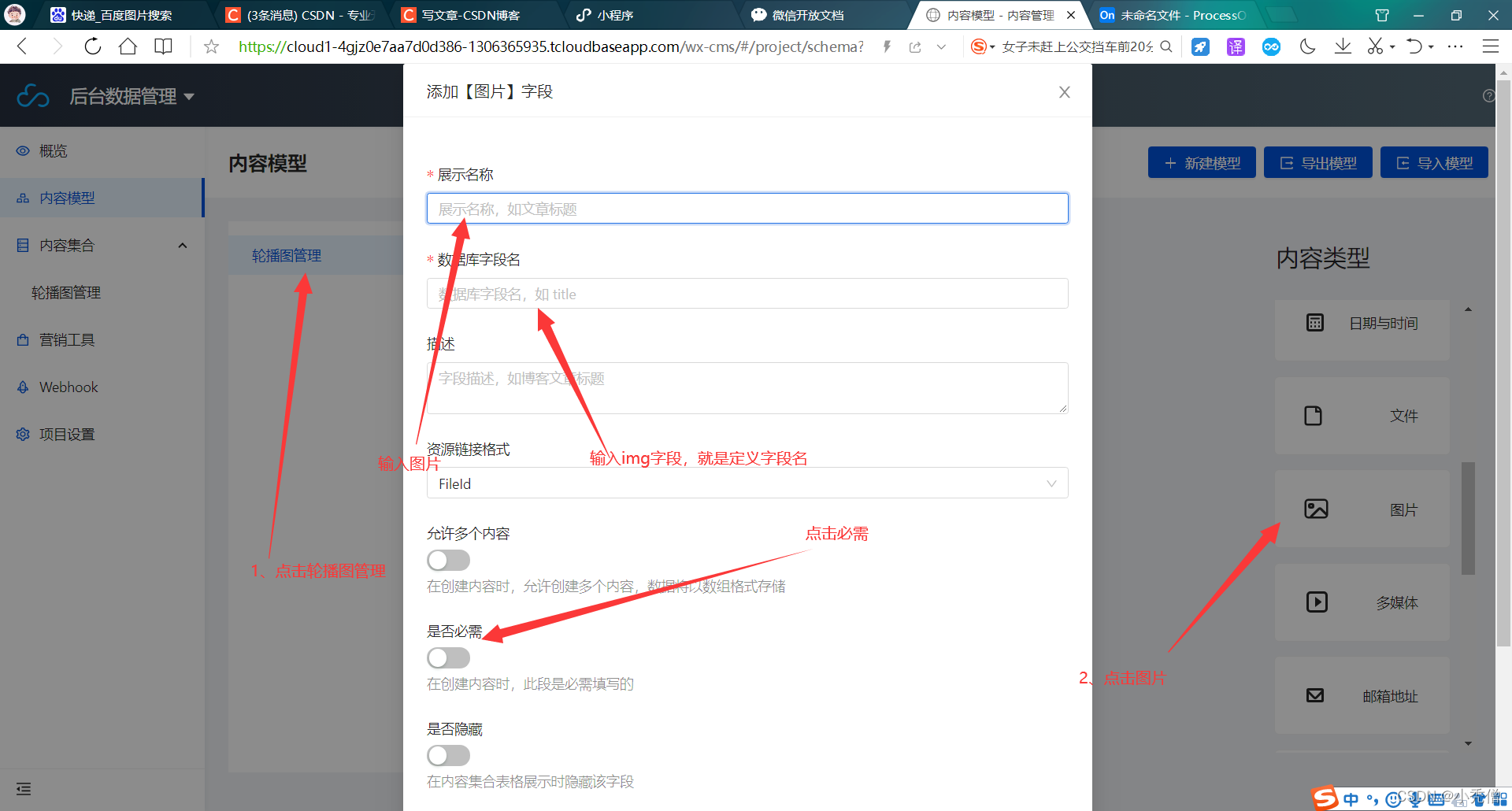Click the 概览 eye icon
The image size is (1512, 811).
(x=23, y=151)
